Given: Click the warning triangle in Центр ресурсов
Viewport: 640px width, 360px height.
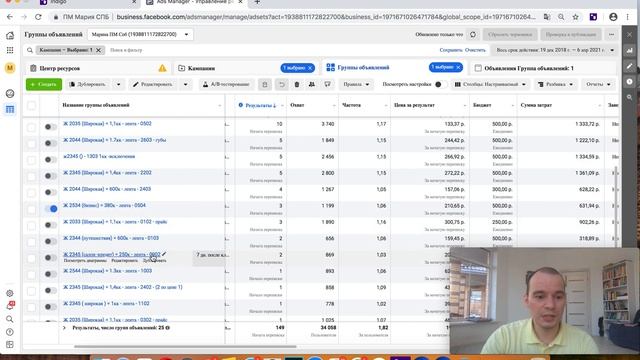Looking at the screenshot, I should tap(162, 68).
